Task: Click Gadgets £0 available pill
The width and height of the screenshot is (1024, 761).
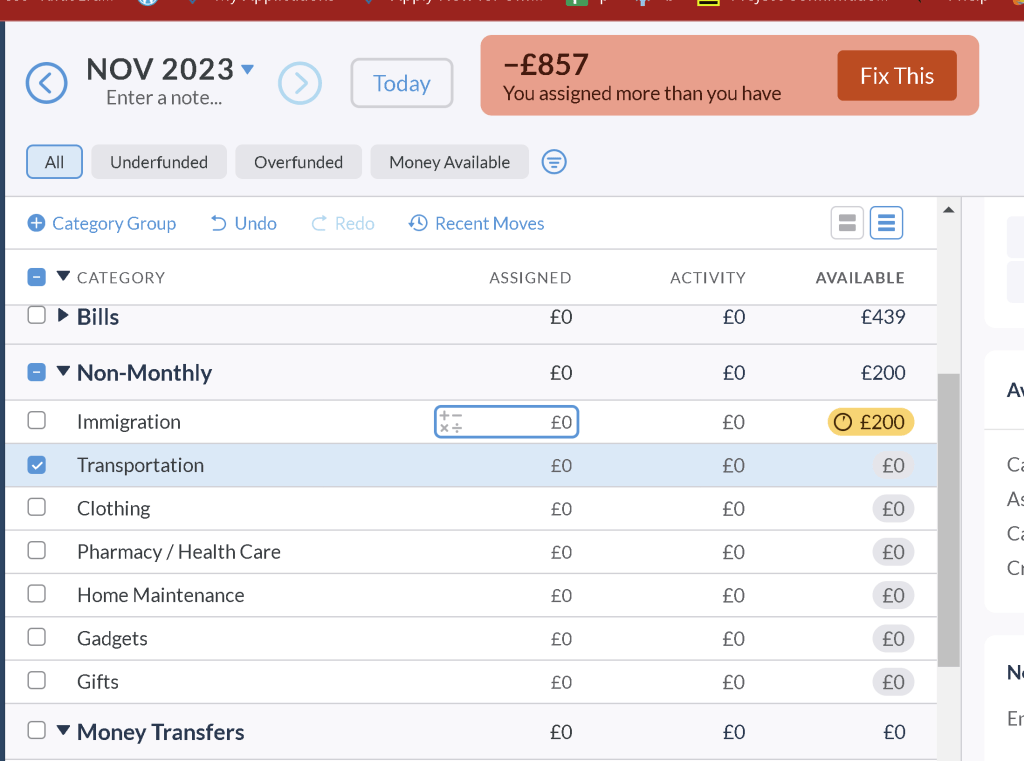Action: pyautogui.click(x=893, y=638)
